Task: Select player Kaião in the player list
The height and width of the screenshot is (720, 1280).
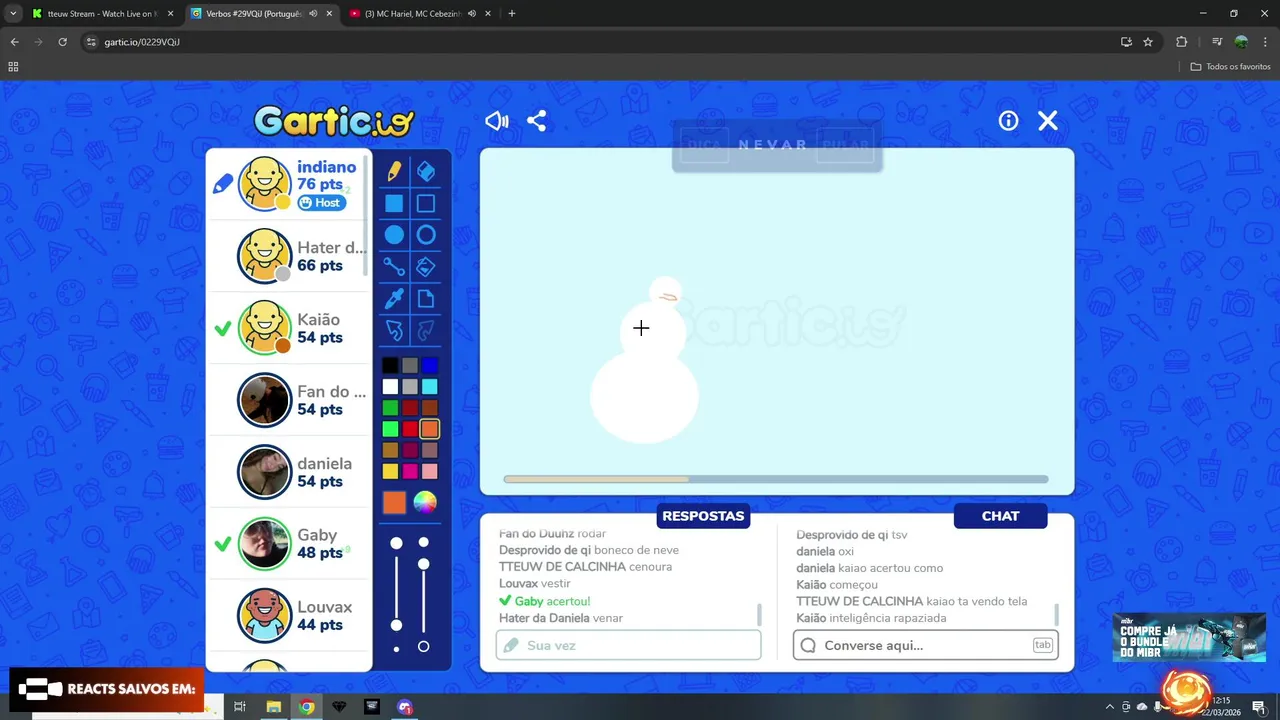Action: click(x=289, y=328)
